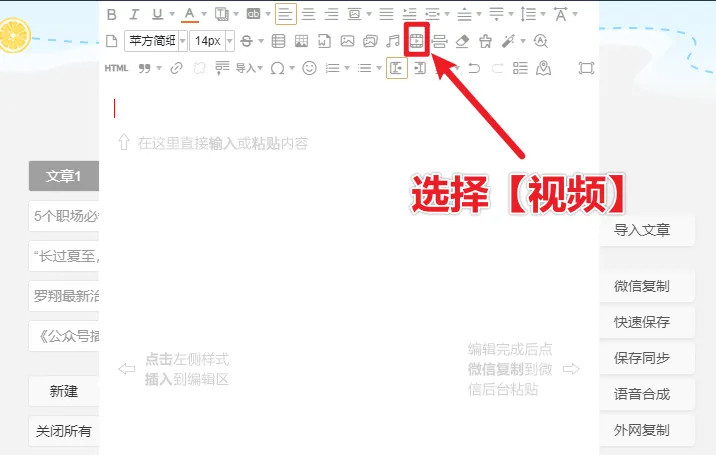Open the 罗翔最新 article entry
This screenshot has height=455, width=716.
64,296
